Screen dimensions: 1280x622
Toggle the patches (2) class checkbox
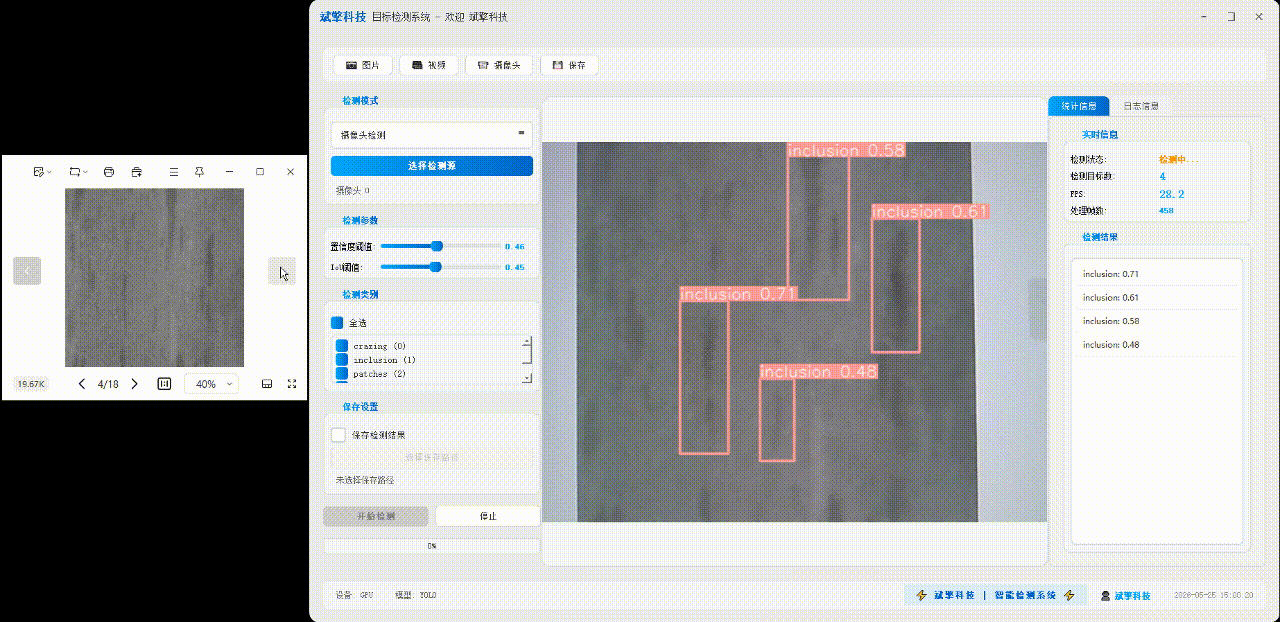tap(342, 374)
